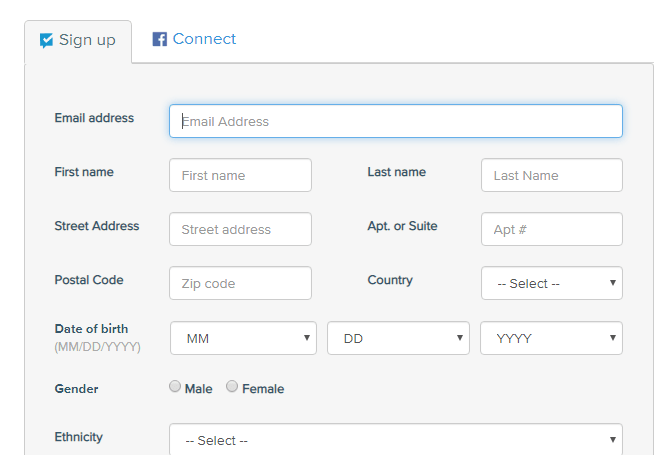Click the (MM/DD/YYYY) hint text

pos(97,347)
